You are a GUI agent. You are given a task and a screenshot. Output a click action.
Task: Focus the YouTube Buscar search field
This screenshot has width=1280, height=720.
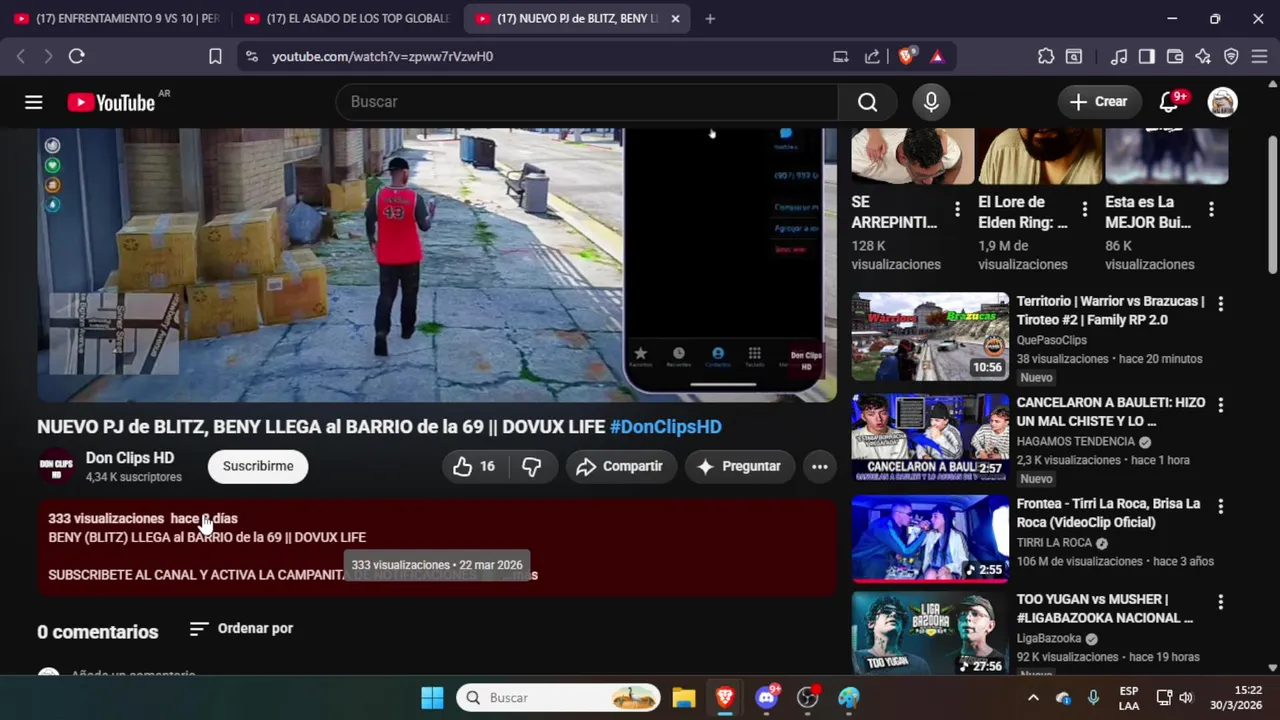pyautogui.click(x=587, y=102)
